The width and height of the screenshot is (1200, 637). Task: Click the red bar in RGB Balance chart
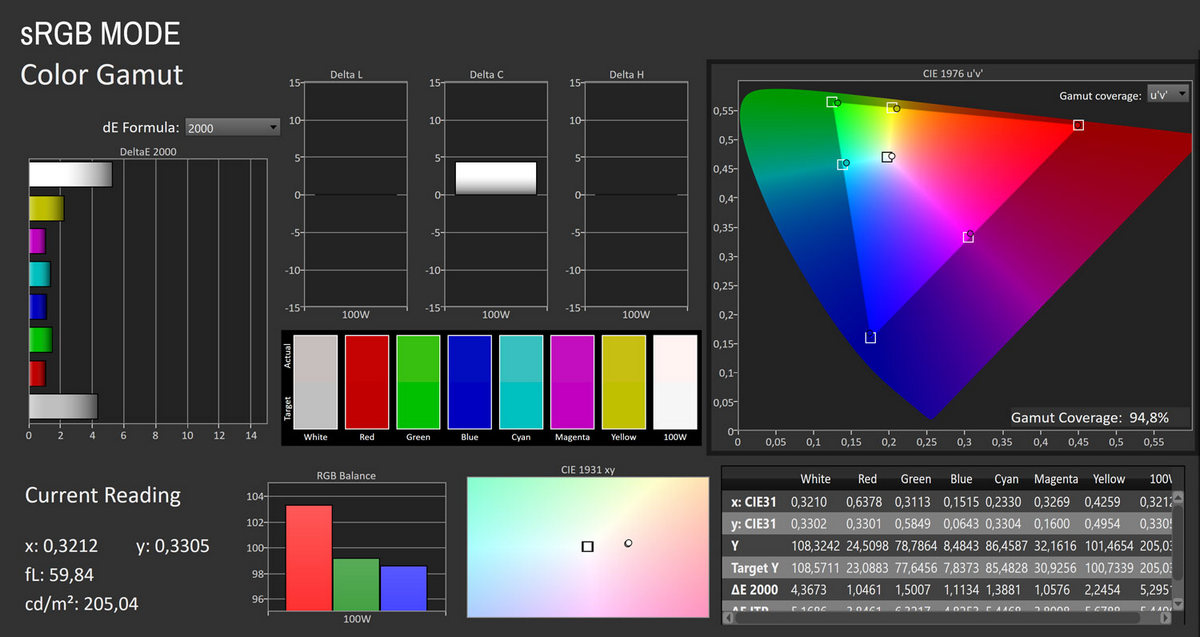309,556
